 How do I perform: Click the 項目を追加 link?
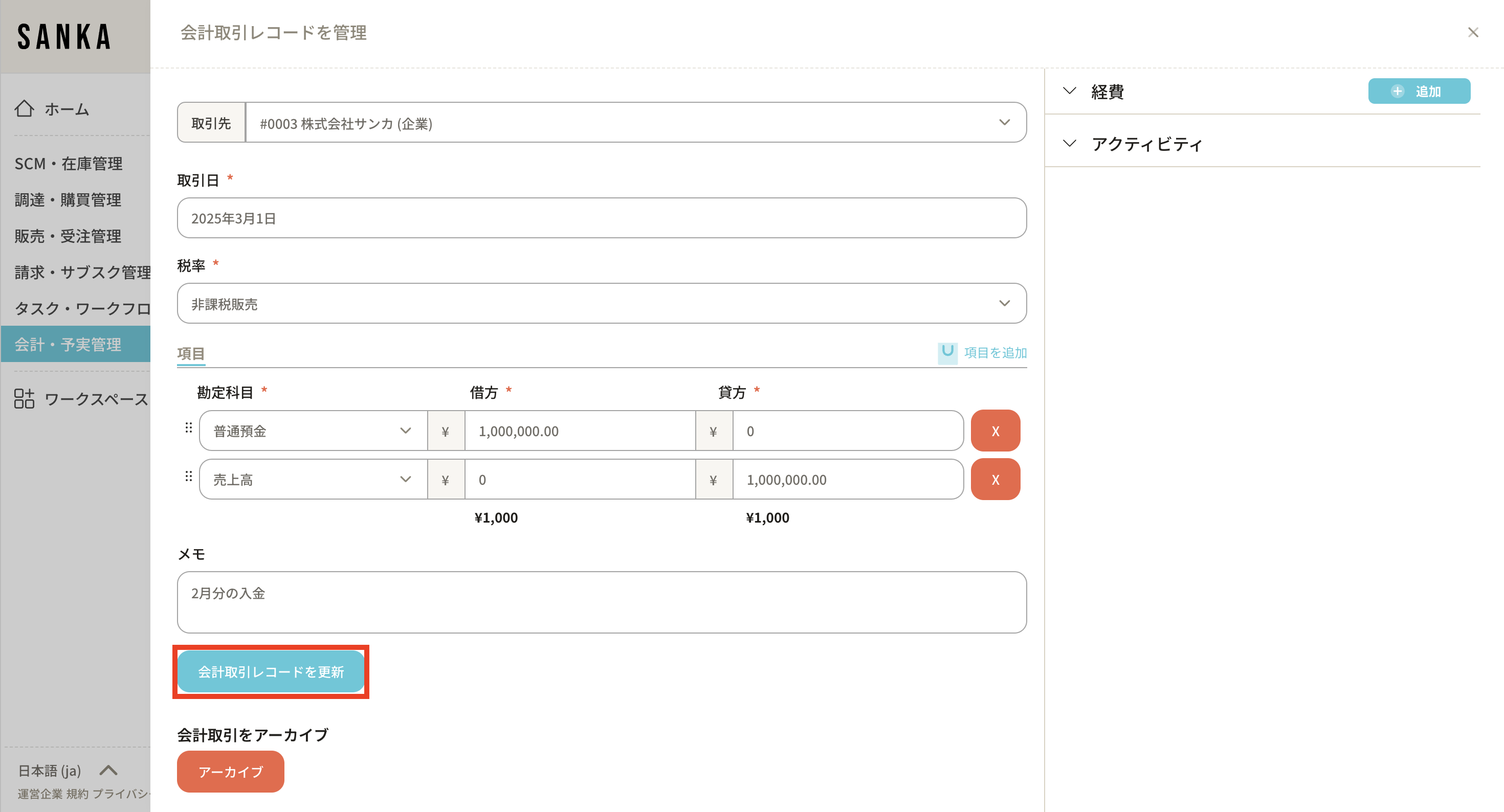994,353
